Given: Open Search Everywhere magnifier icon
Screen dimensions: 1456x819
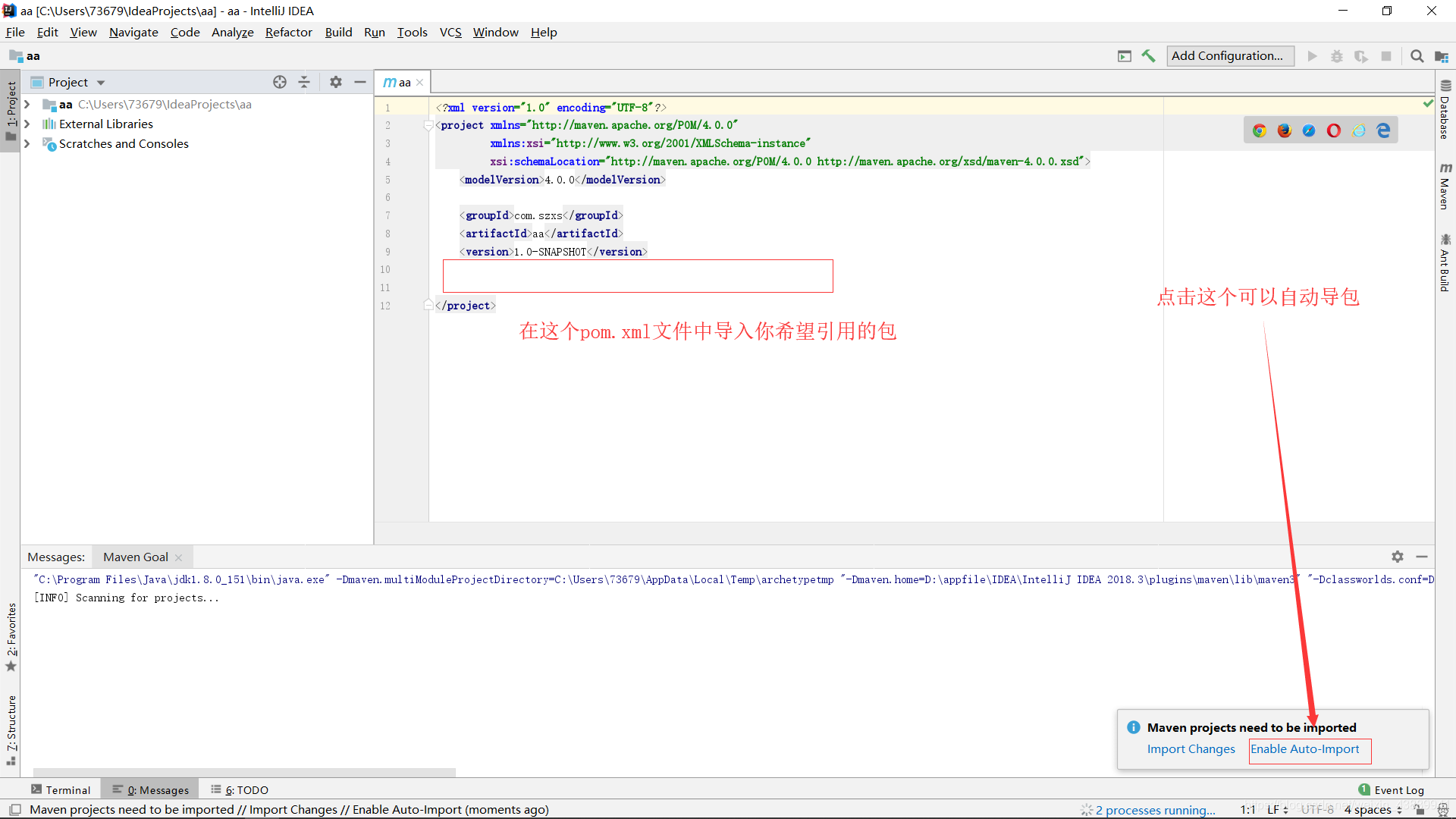Looking at the screenshot, I should pos(1417,56).
